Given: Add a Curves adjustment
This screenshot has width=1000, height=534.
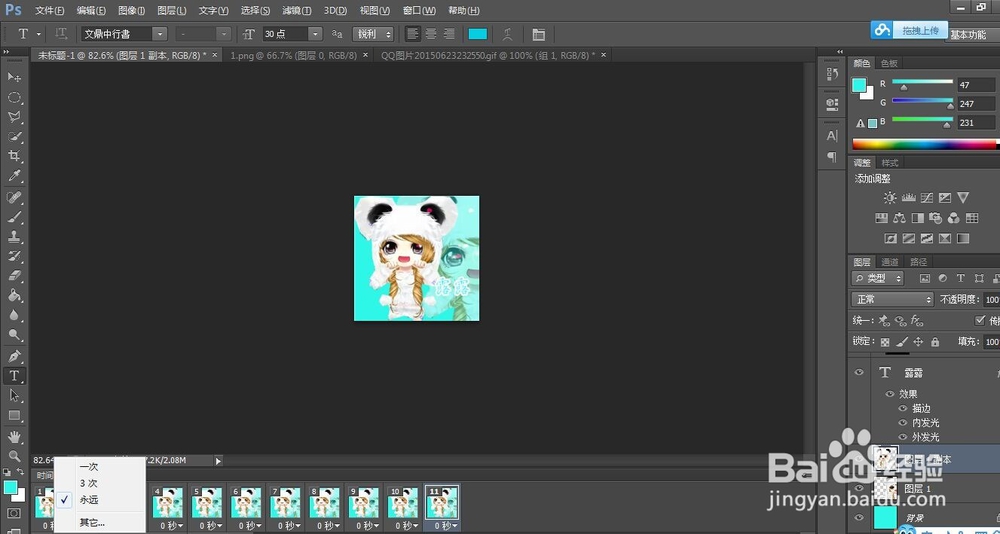Looking at the screenshot, I should coord(927,198).
